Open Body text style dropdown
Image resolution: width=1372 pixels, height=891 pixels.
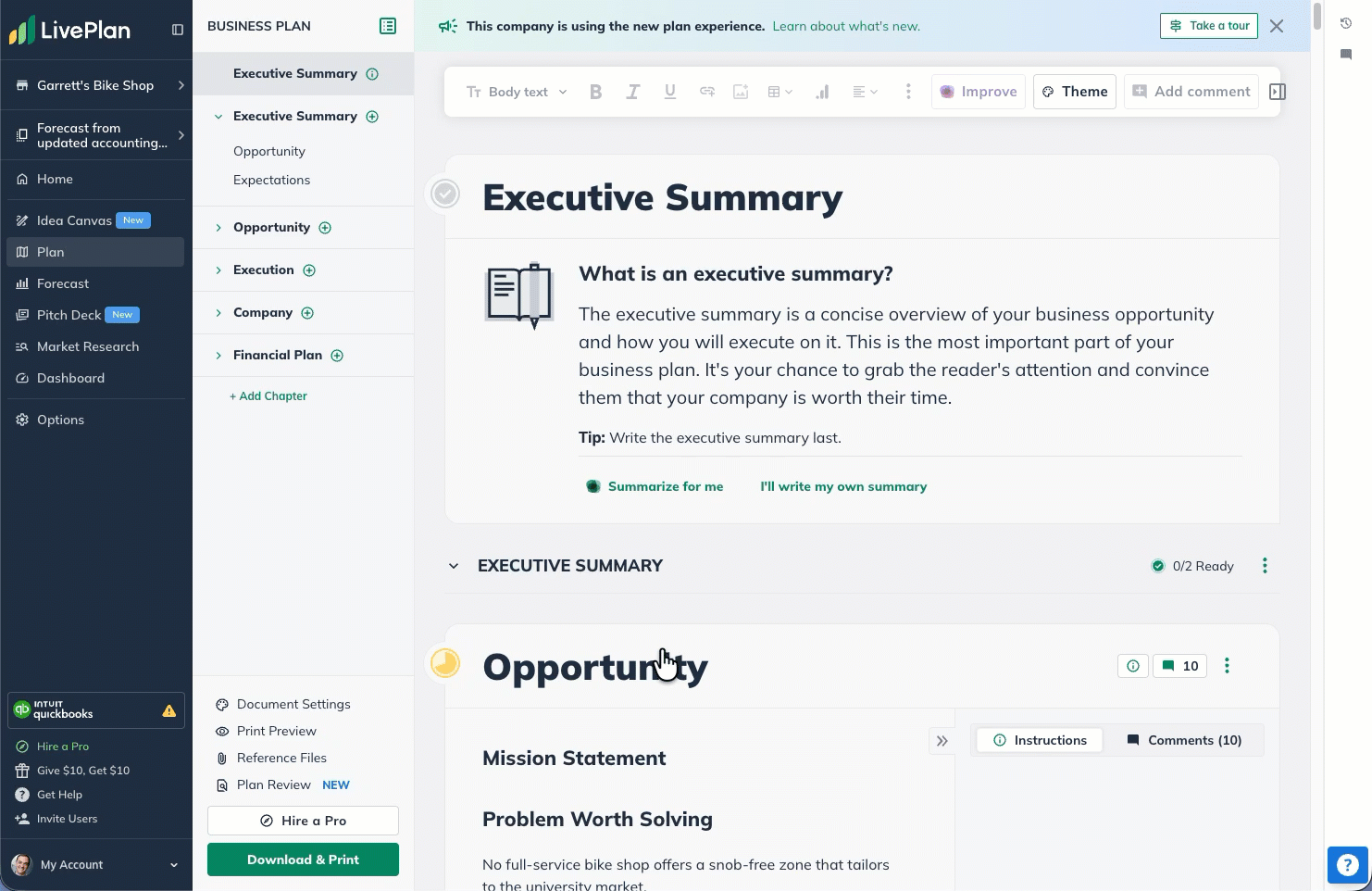[x=517, y=92]
